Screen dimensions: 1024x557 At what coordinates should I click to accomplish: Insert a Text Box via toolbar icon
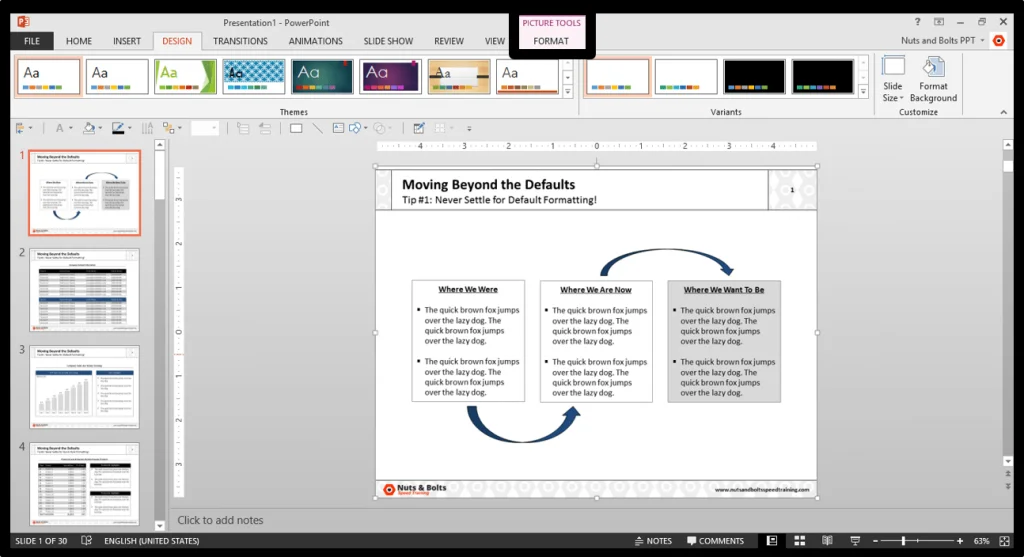click(x=338, y=128)
